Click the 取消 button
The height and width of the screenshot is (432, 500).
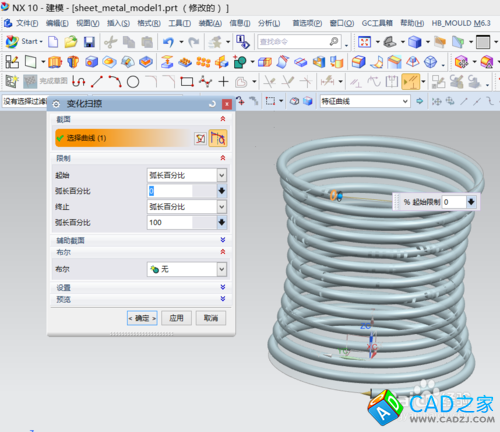tap(211, 318)
